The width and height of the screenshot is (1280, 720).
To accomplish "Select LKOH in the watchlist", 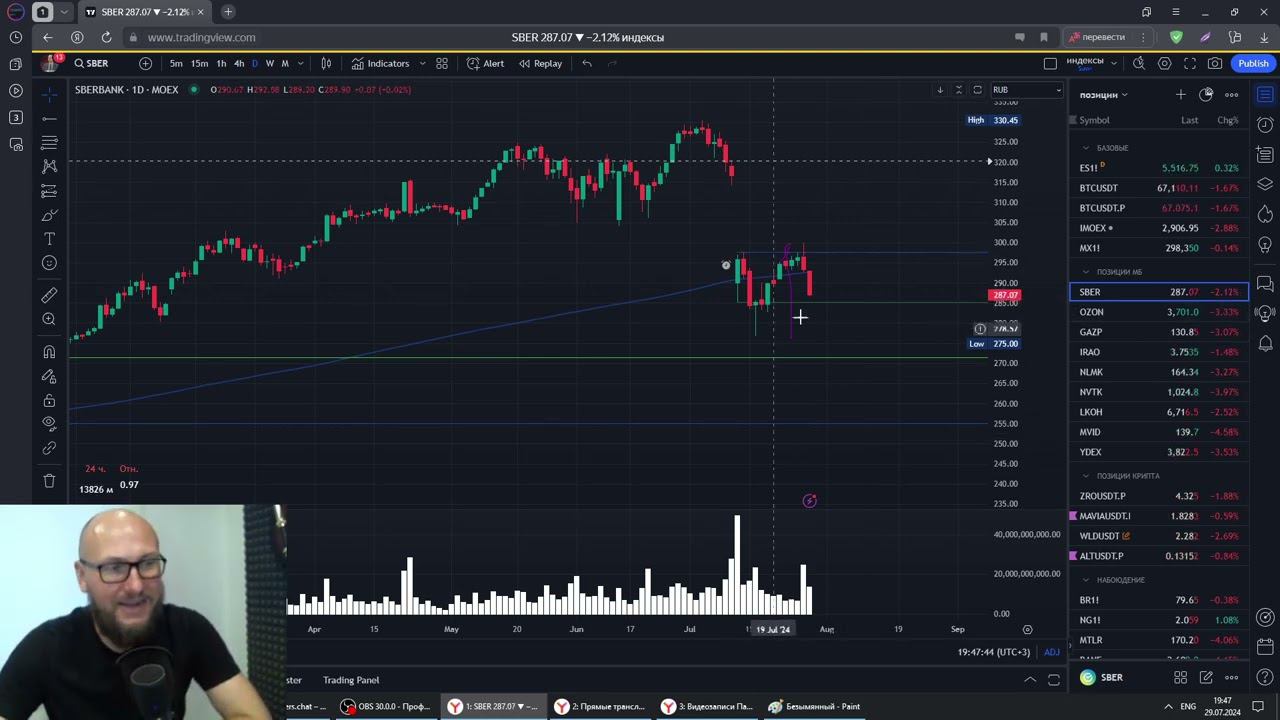I will click(x=1159, y=412).
